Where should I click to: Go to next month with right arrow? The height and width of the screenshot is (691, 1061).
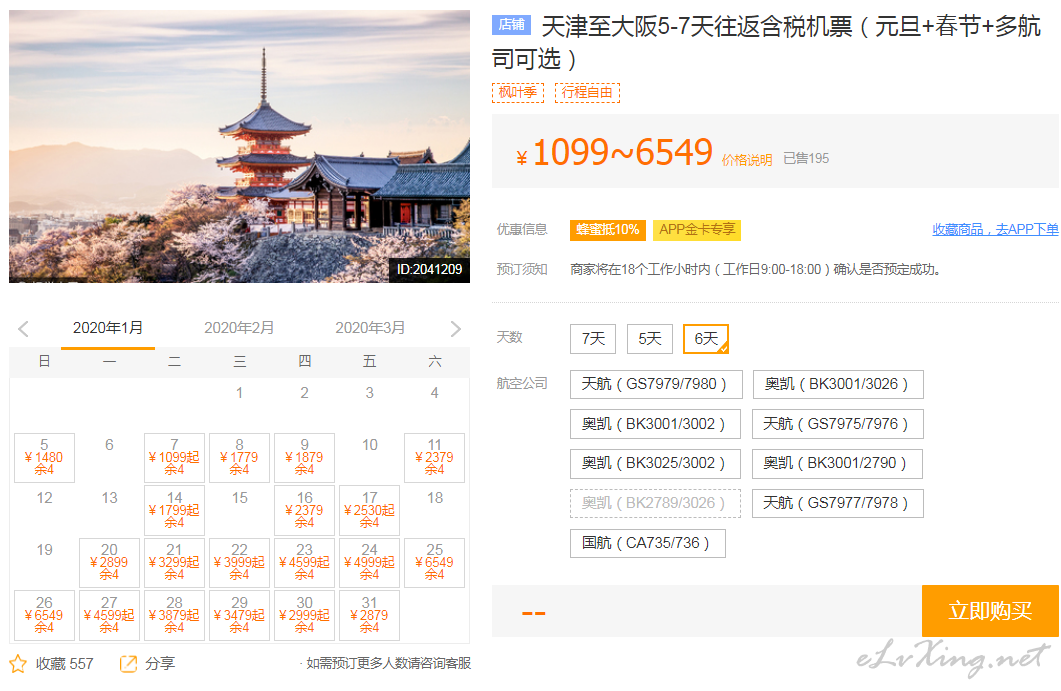(455, 329)
